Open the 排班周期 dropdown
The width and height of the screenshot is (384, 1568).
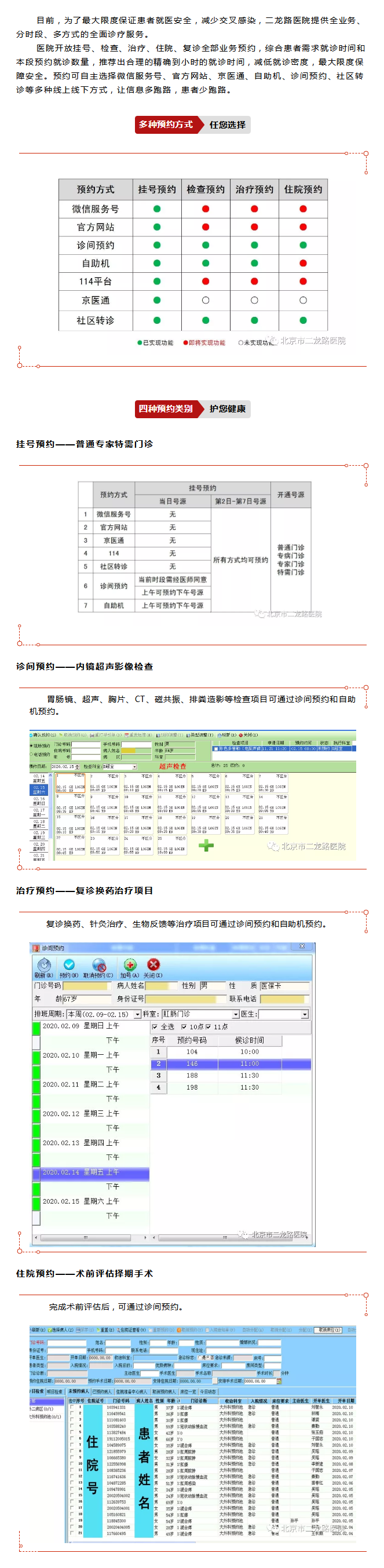(x=137, y=1015)
